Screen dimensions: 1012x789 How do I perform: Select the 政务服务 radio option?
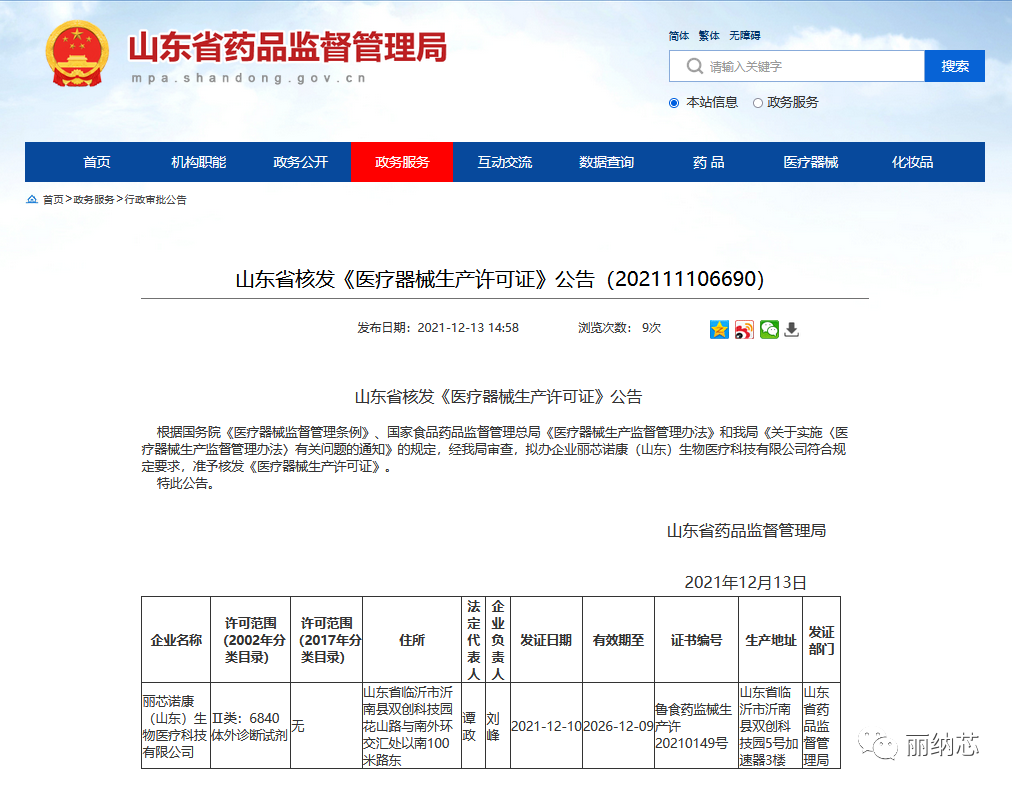759,102
